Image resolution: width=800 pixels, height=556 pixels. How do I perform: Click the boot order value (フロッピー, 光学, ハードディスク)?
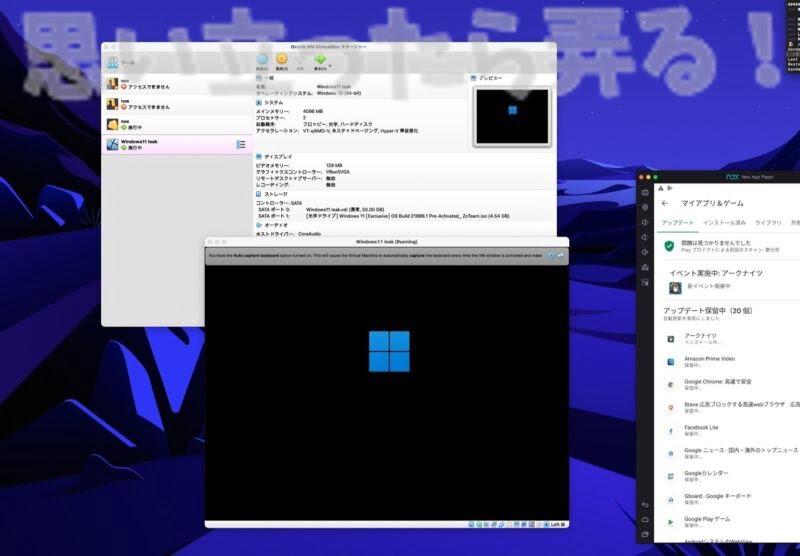click(337, 124)
